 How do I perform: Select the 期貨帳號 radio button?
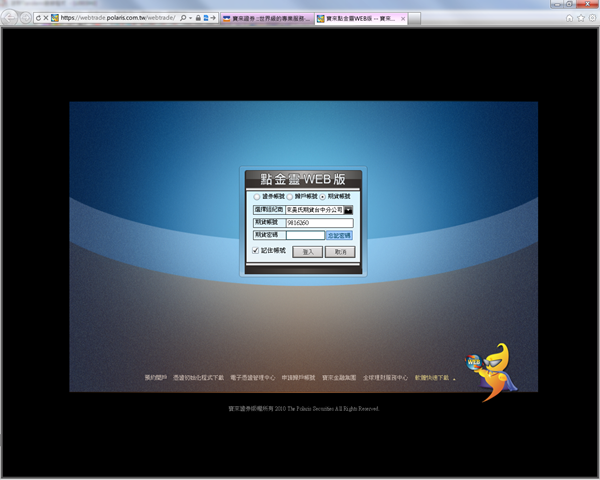323,197
